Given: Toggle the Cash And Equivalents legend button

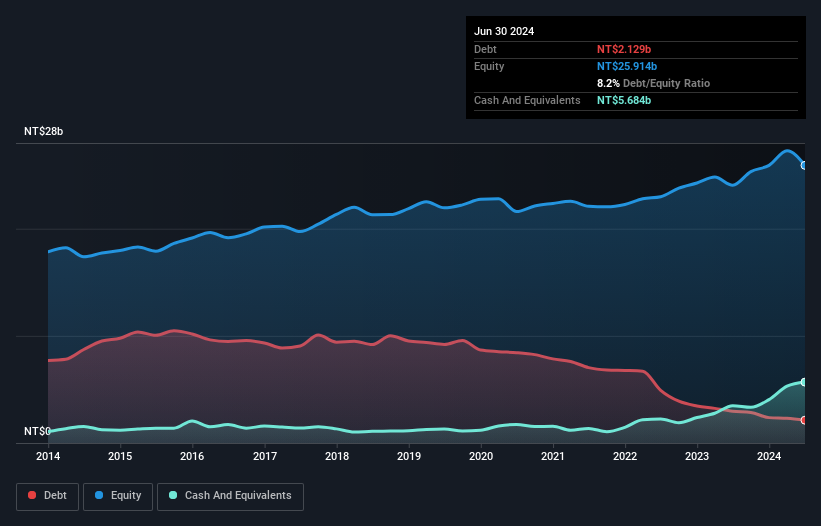Looking at the screenshot, I should pyautogui.click(x=230, y=496).
